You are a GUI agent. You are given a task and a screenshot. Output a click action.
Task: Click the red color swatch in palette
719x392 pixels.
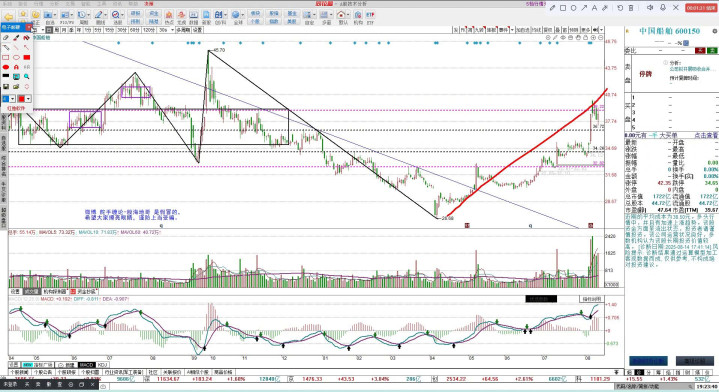click(21, 99)
